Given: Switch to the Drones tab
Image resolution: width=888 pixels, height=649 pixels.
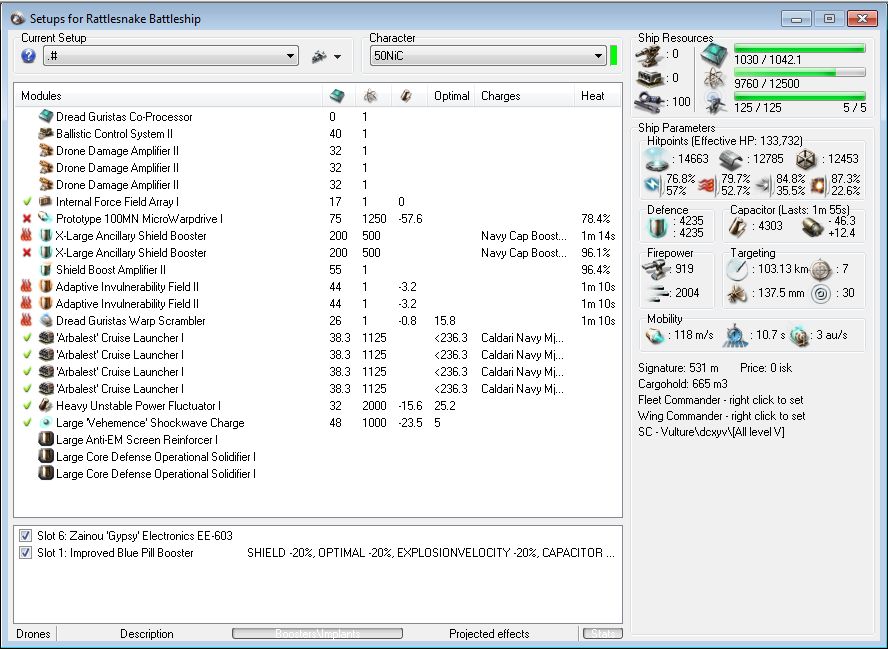Looking at the screenshot, I should [x=33, y=634].
